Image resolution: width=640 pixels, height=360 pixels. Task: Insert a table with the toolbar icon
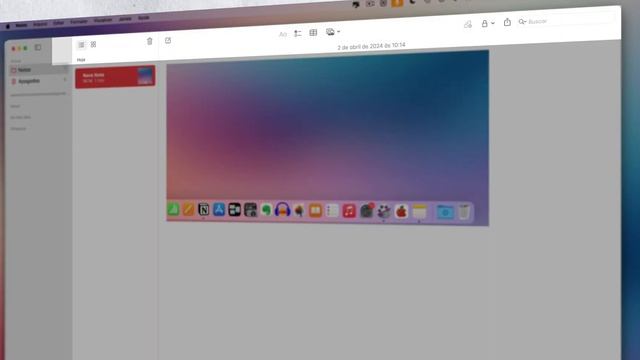click(x=313, y=33)
